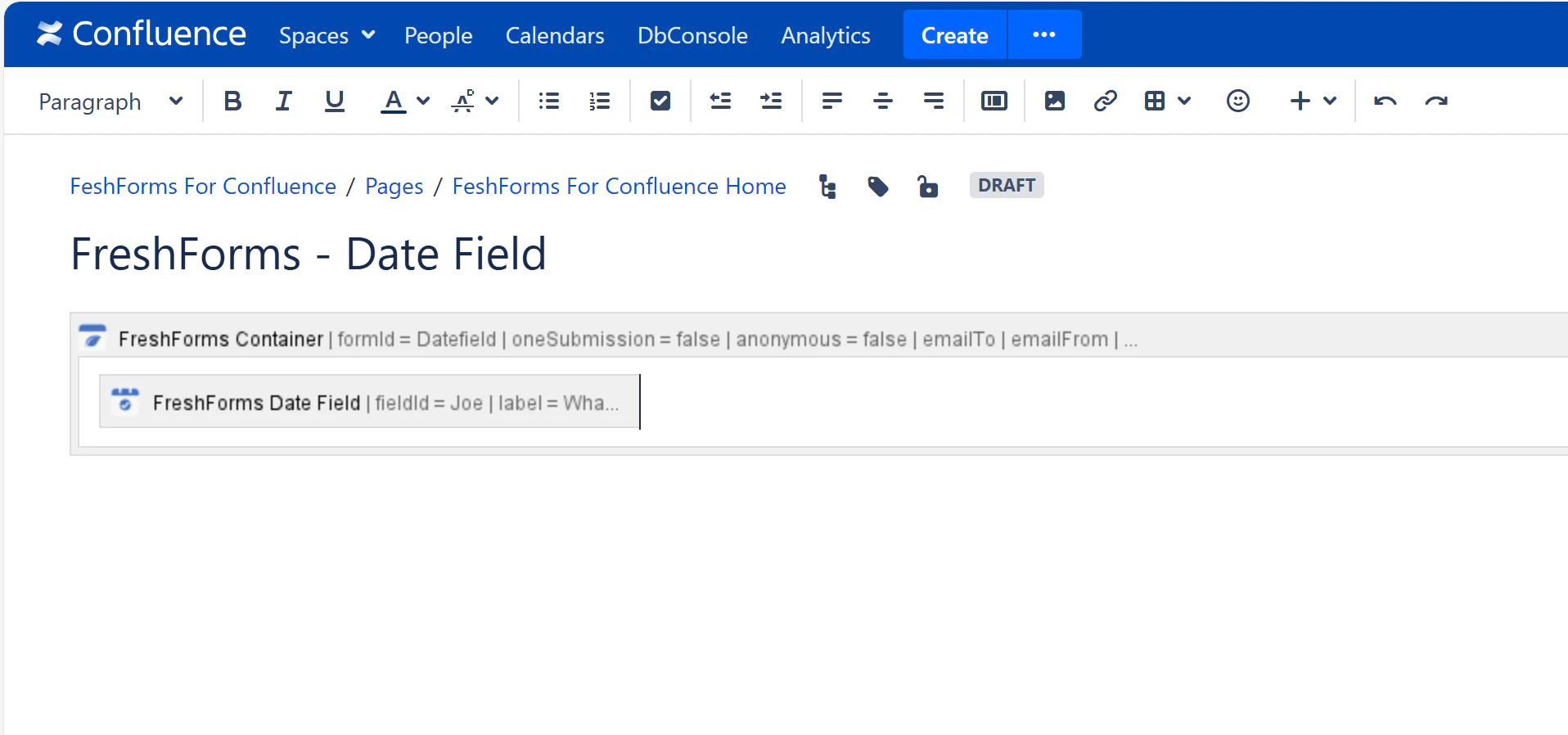Click the FreshForms Date Field calendar icon
1568x735 pixels.
[124, 402]
